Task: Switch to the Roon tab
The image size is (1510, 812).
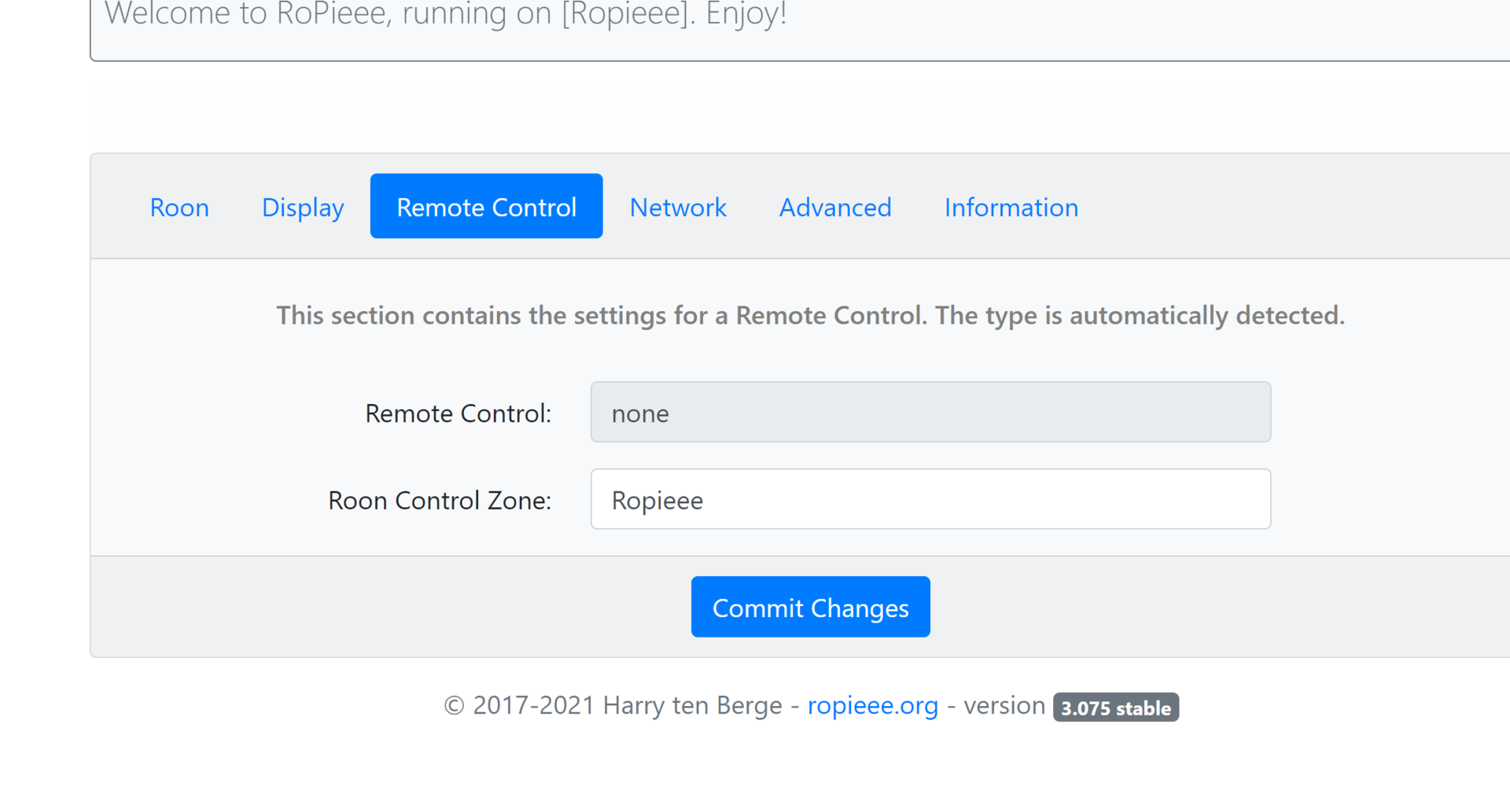Action: [x=179, y=208]
